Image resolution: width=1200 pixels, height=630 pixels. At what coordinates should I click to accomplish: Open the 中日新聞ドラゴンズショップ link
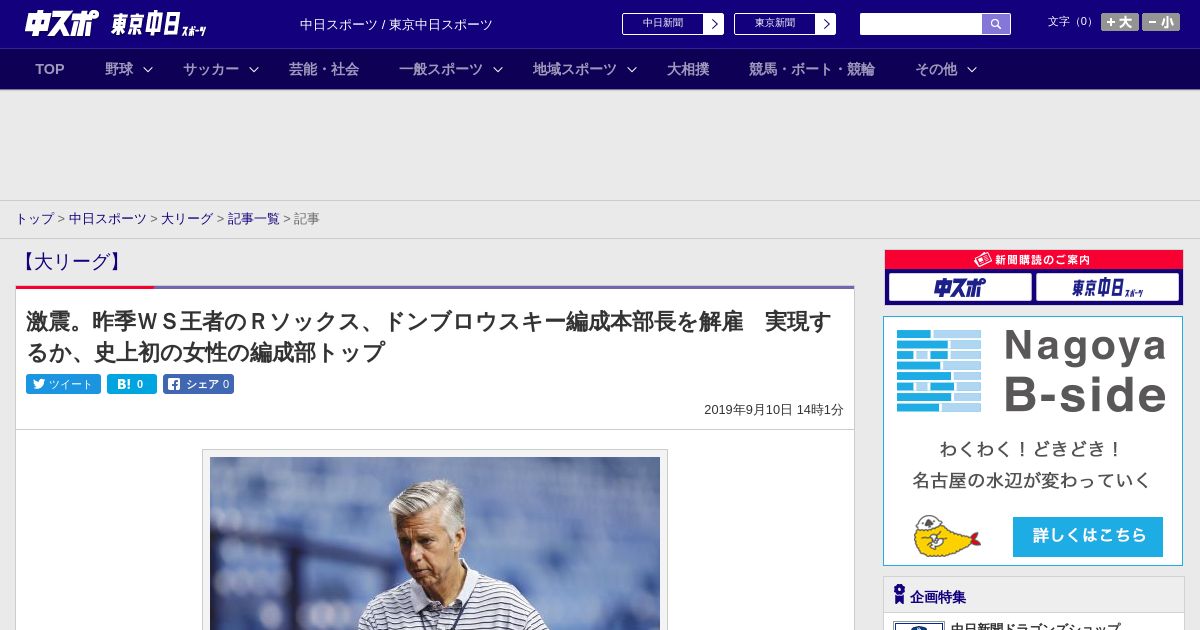point(1035,627)
